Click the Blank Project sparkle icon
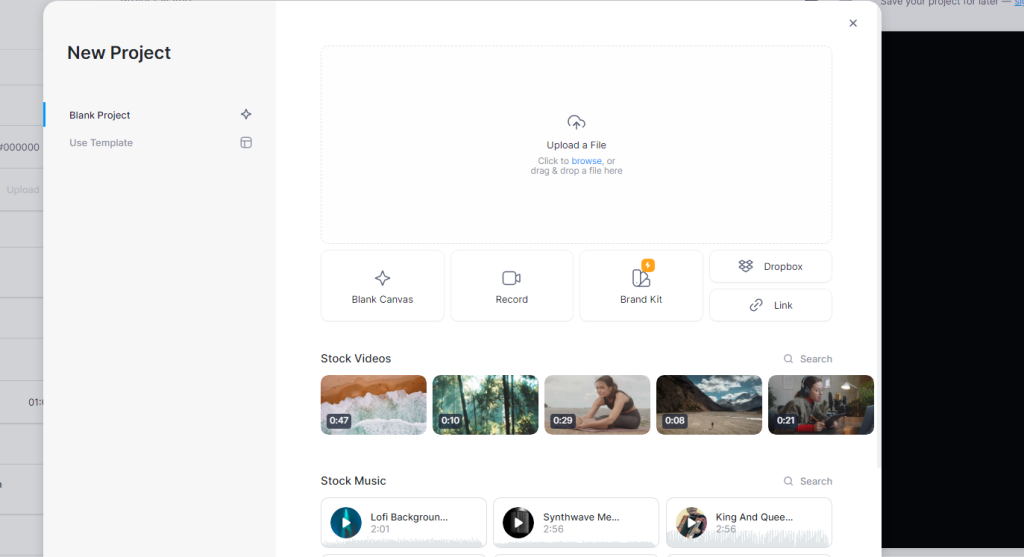 (246, 115)
